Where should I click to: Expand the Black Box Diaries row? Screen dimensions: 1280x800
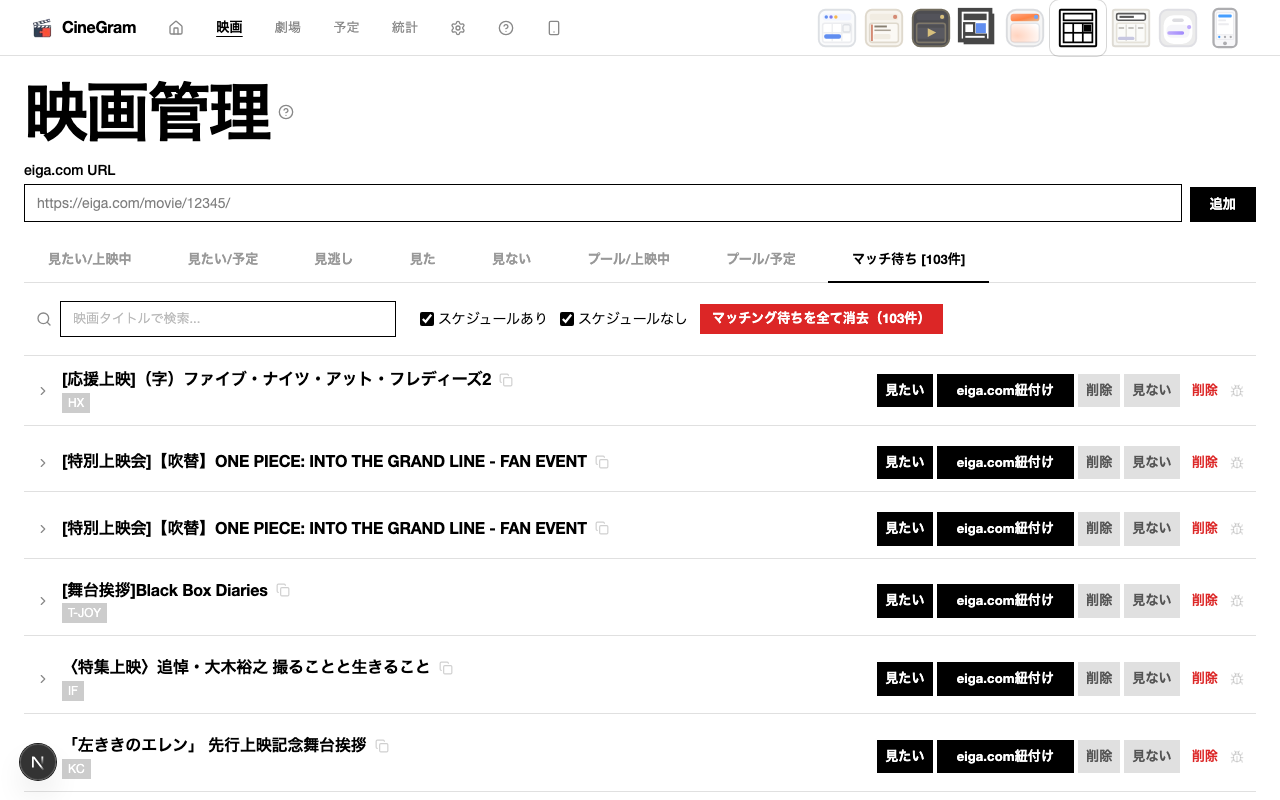[x=43, y=600]
